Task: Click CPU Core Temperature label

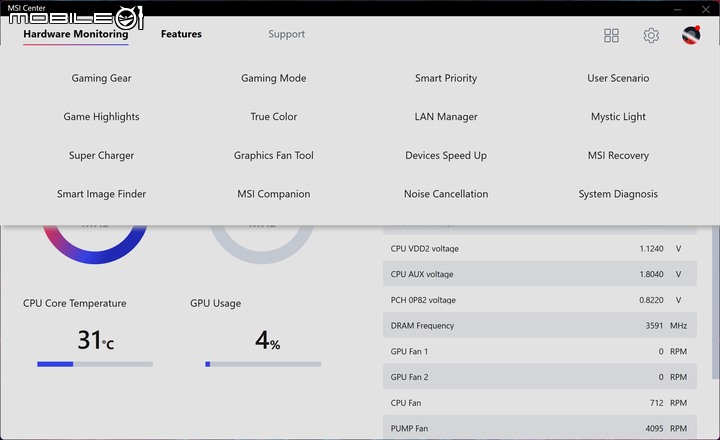Action: coord(75,303)
